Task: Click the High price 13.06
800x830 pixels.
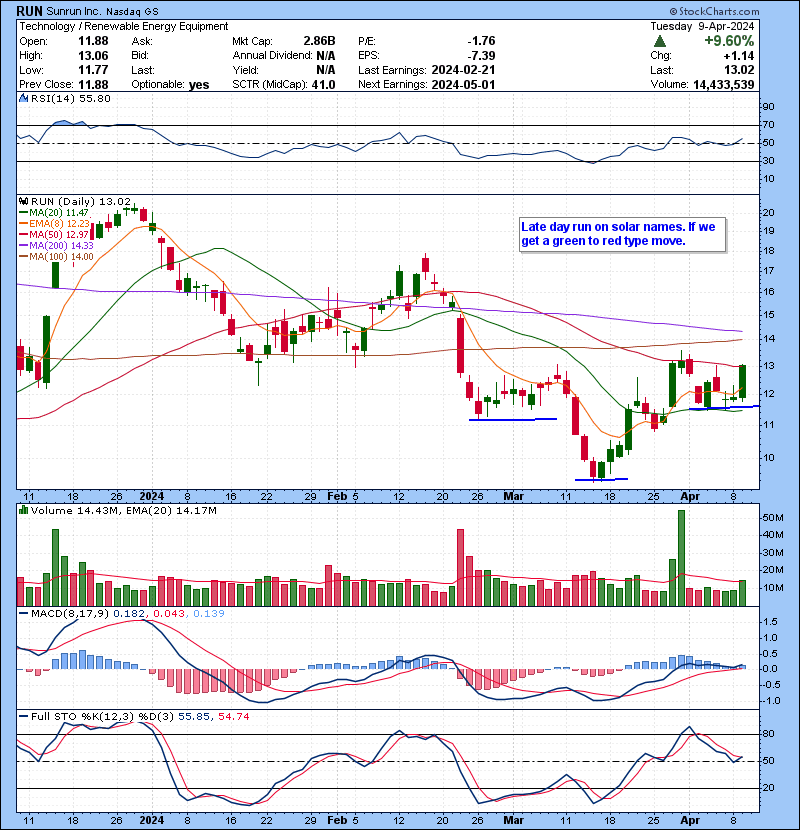Action: point(93,56)
